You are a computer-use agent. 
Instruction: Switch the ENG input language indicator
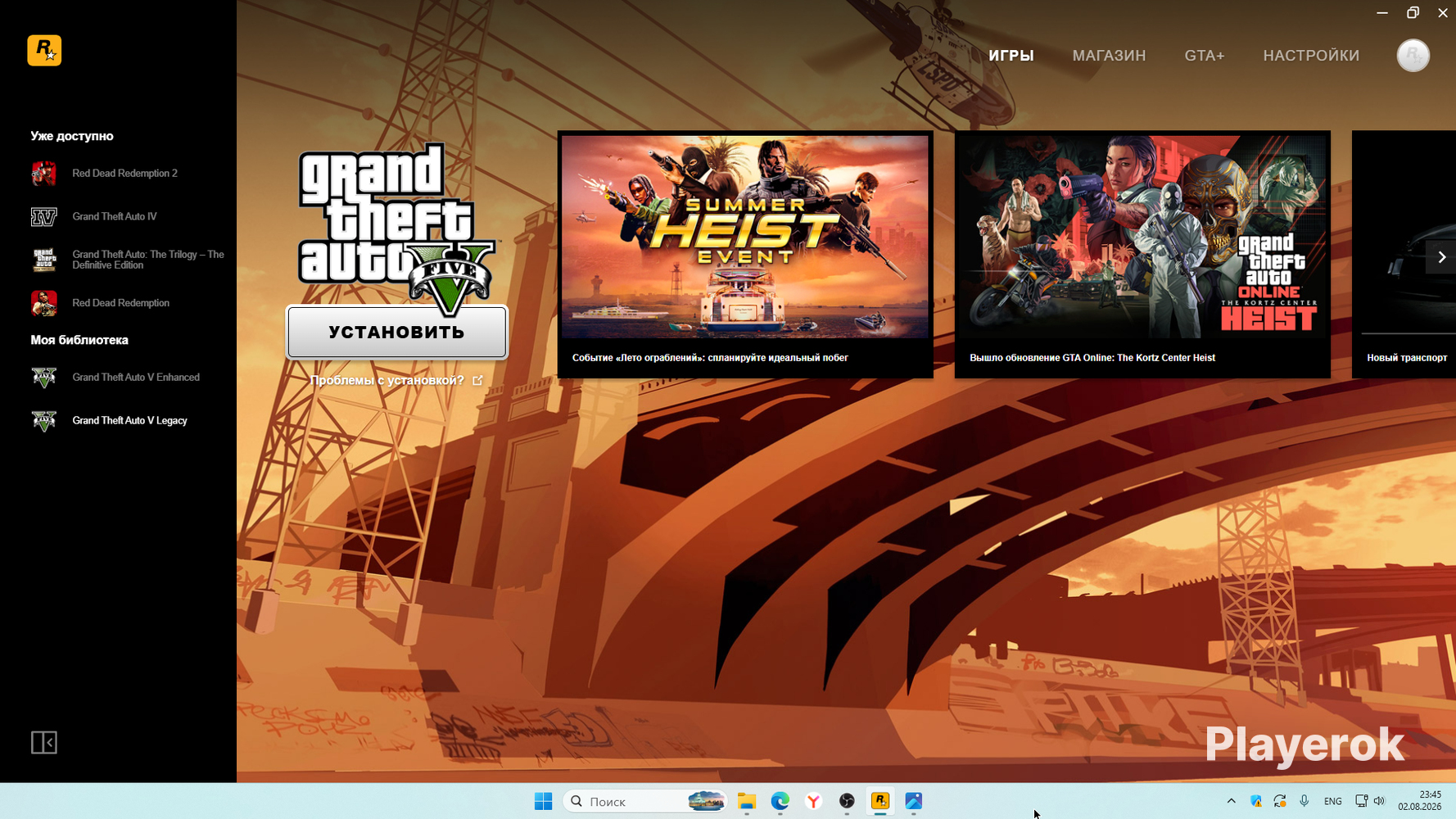1333,802
